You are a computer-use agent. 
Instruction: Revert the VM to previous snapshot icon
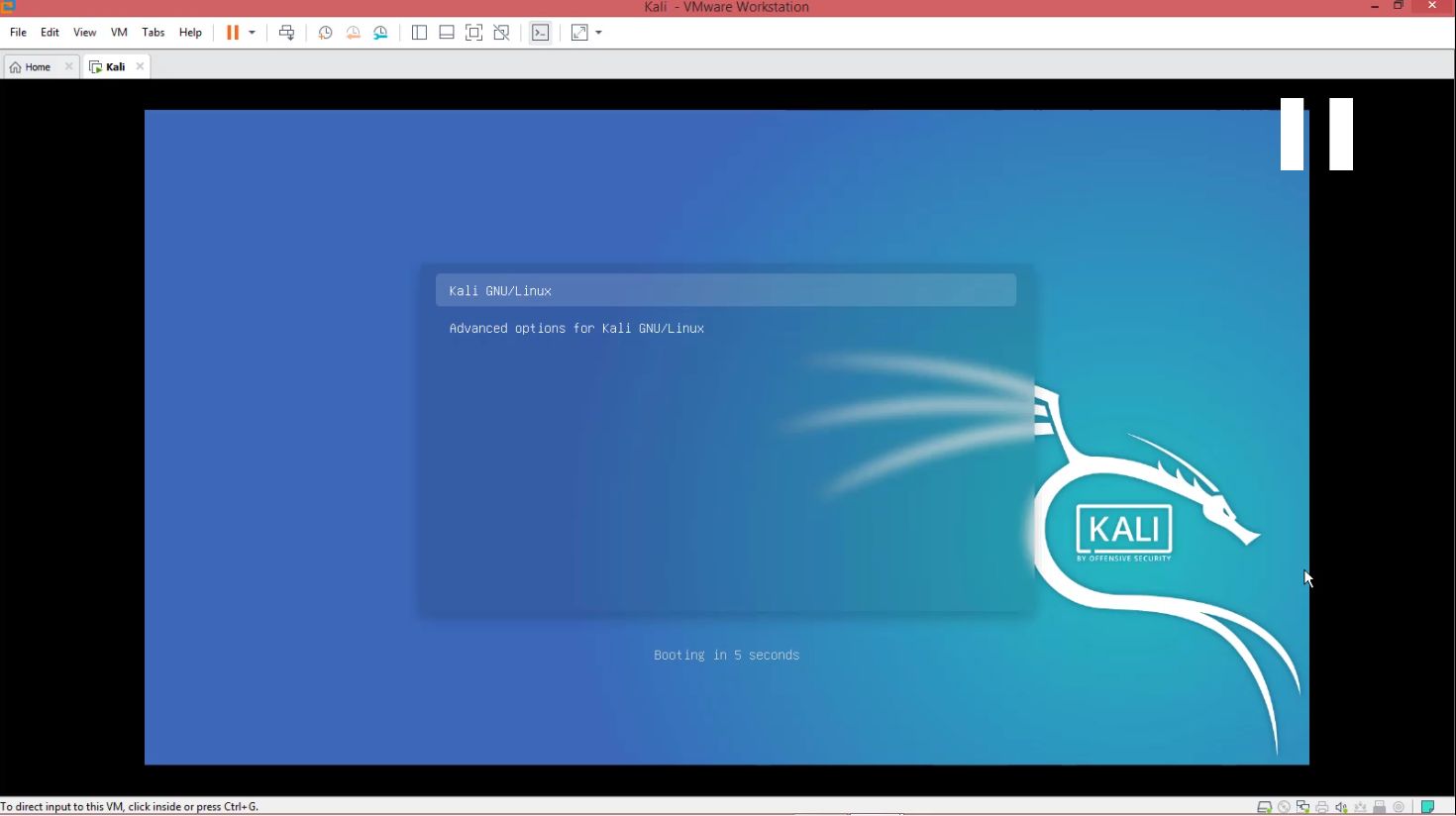coord(353,33)
